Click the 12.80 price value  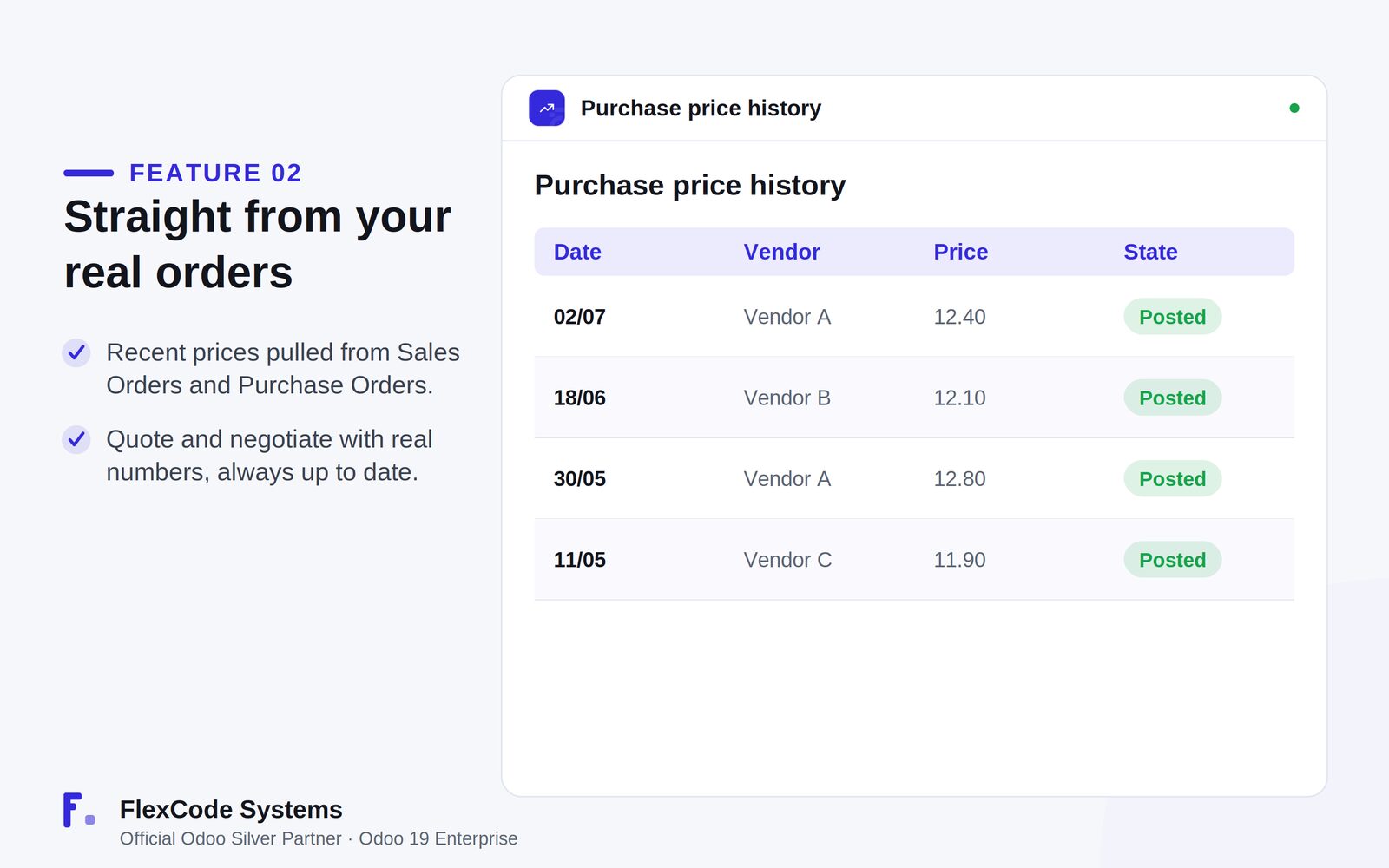pyautogui.click(x=959, y=479)
